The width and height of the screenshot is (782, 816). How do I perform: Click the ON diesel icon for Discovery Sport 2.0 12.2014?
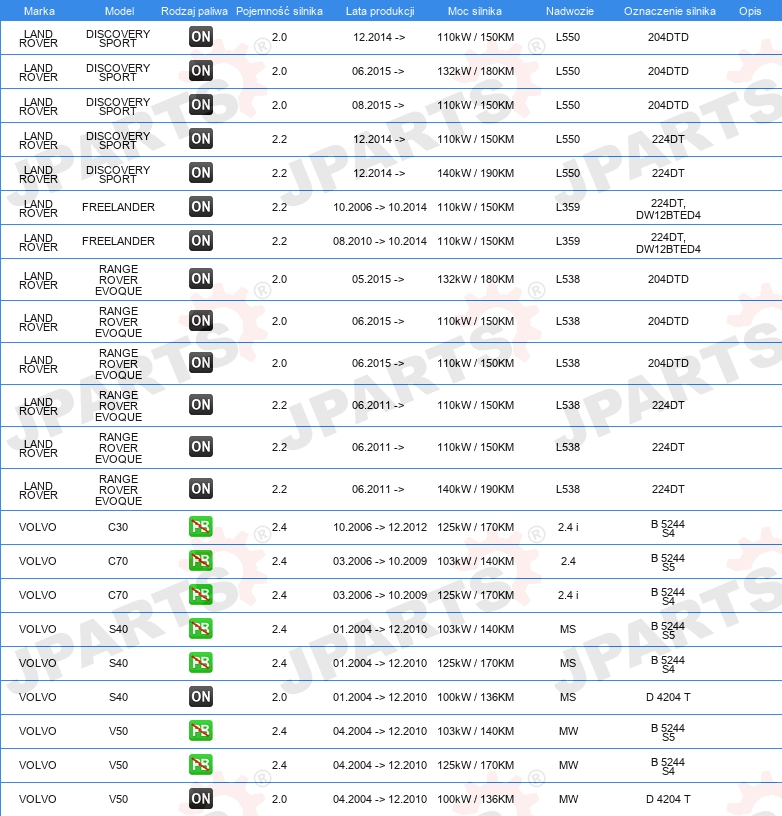pos(201,37)
